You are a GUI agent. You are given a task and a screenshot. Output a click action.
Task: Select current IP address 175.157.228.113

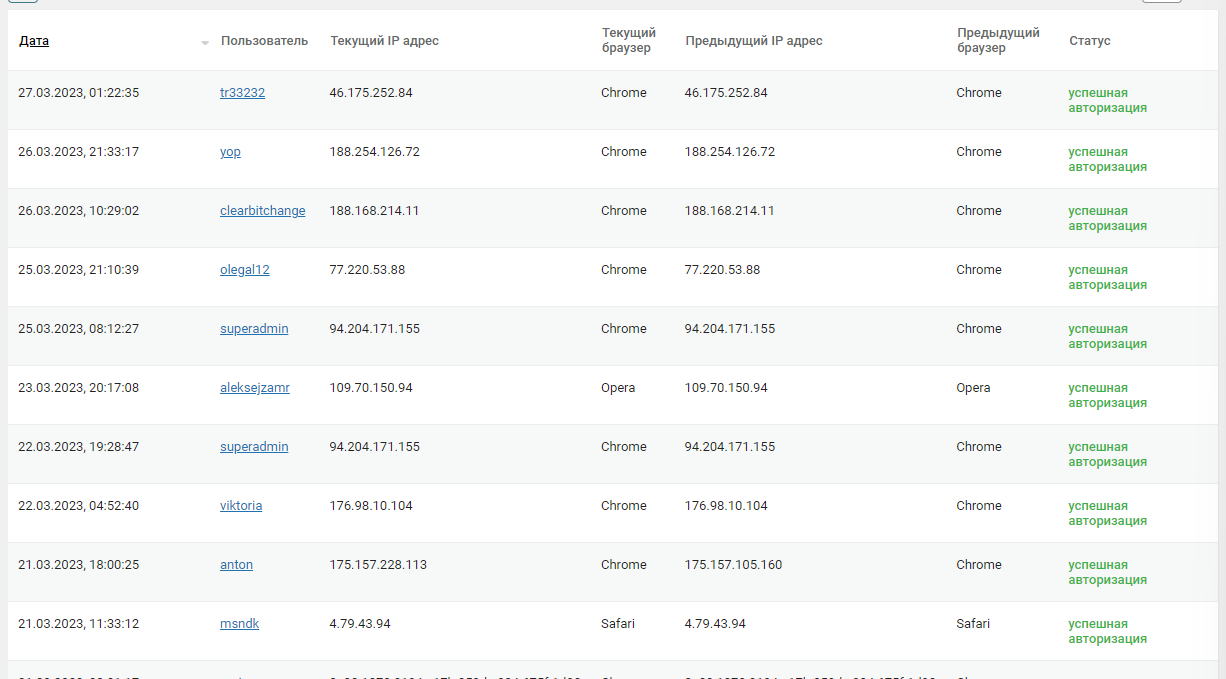pyautogui.click(x=378, y=565)
